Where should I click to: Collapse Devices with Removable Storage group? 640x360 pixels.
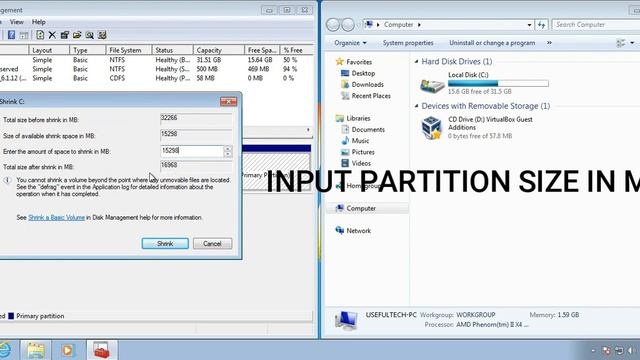(x=416, y=106)
